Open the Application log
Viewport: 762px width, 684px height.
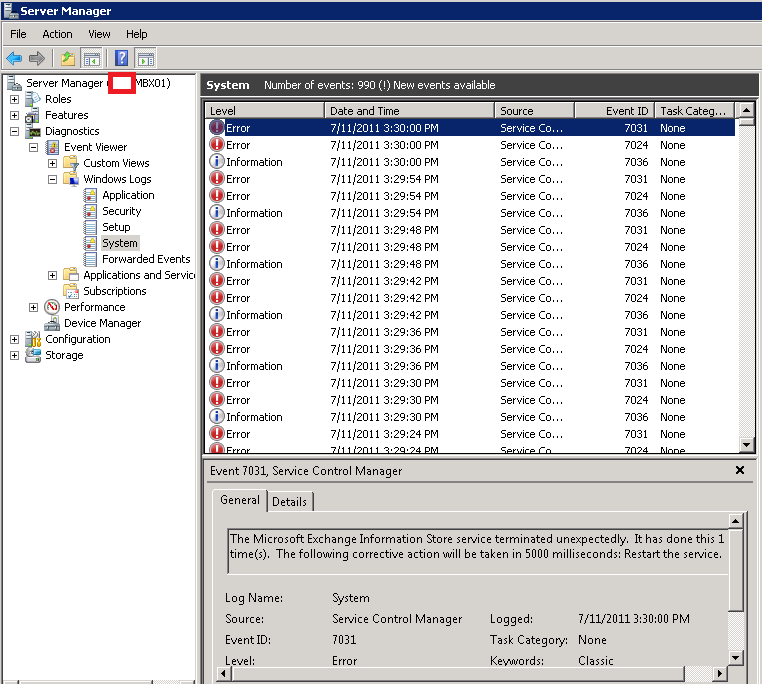(128, 195)
